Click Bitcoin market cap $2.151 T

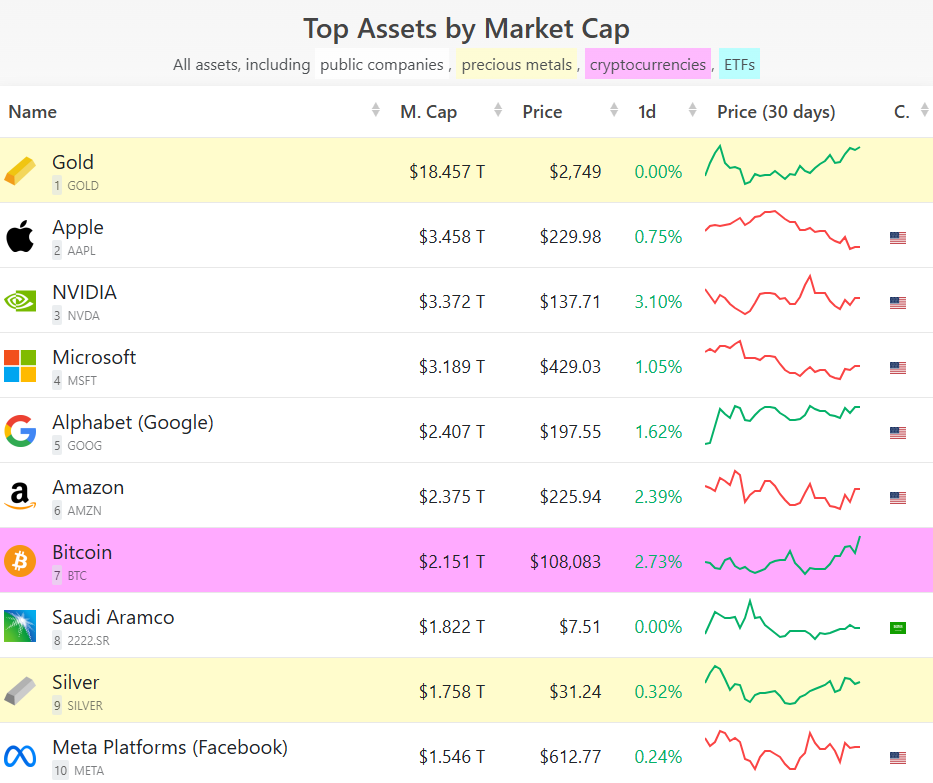tap(452, 562)
